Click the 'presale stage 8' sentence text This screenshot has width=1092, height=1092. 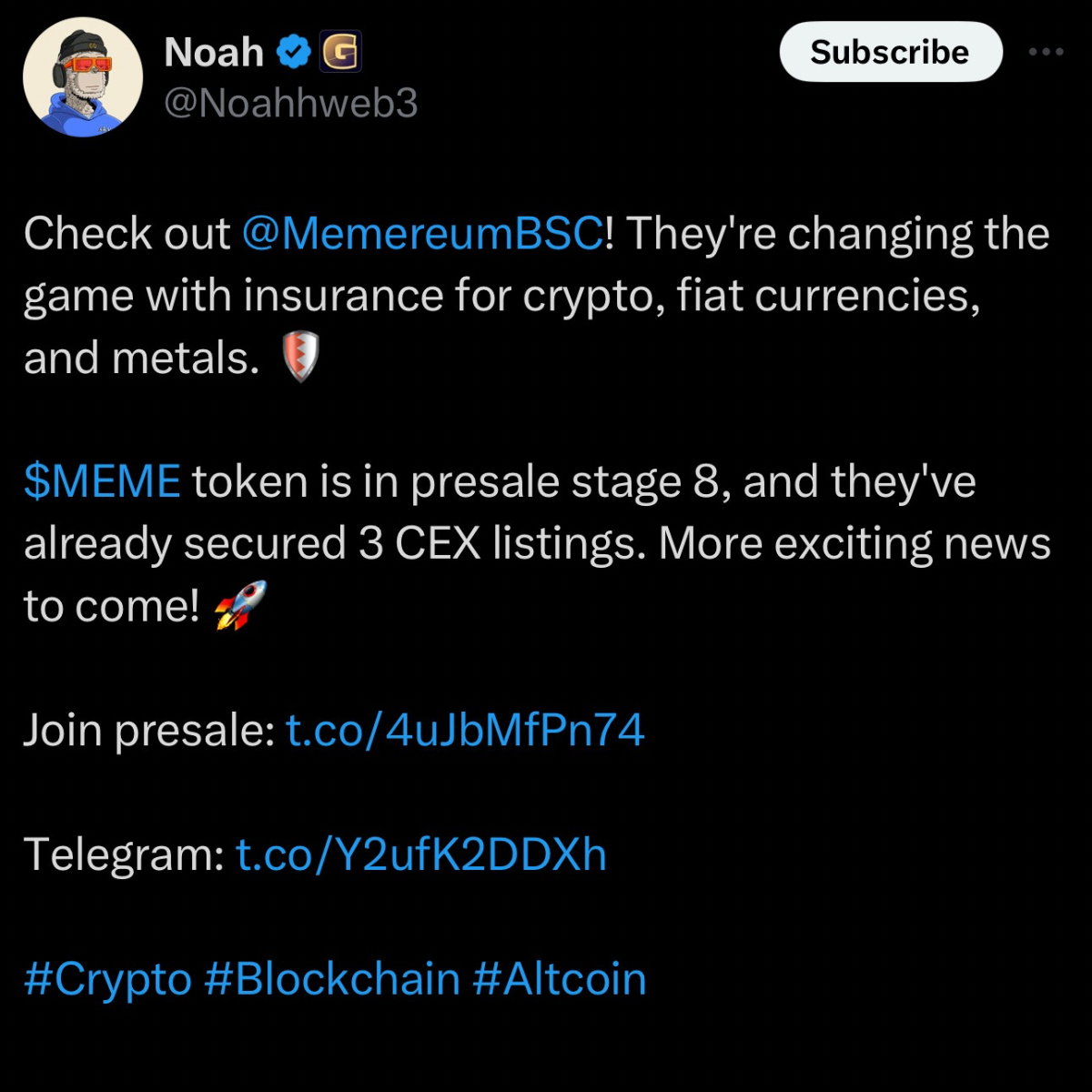click(x=564, y=481)
